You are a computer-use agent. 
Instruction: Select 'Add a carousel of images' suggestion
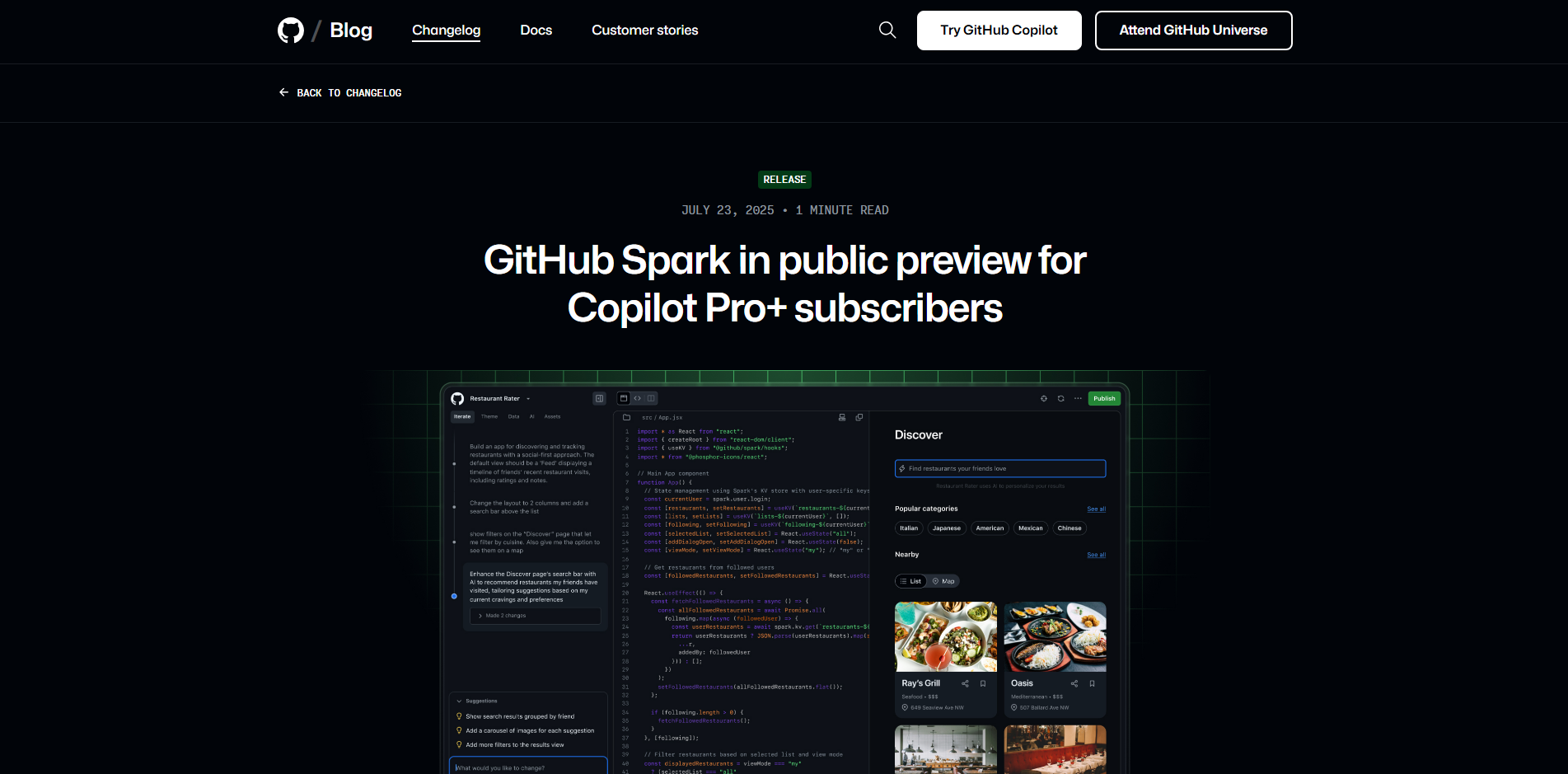(530, 731)
